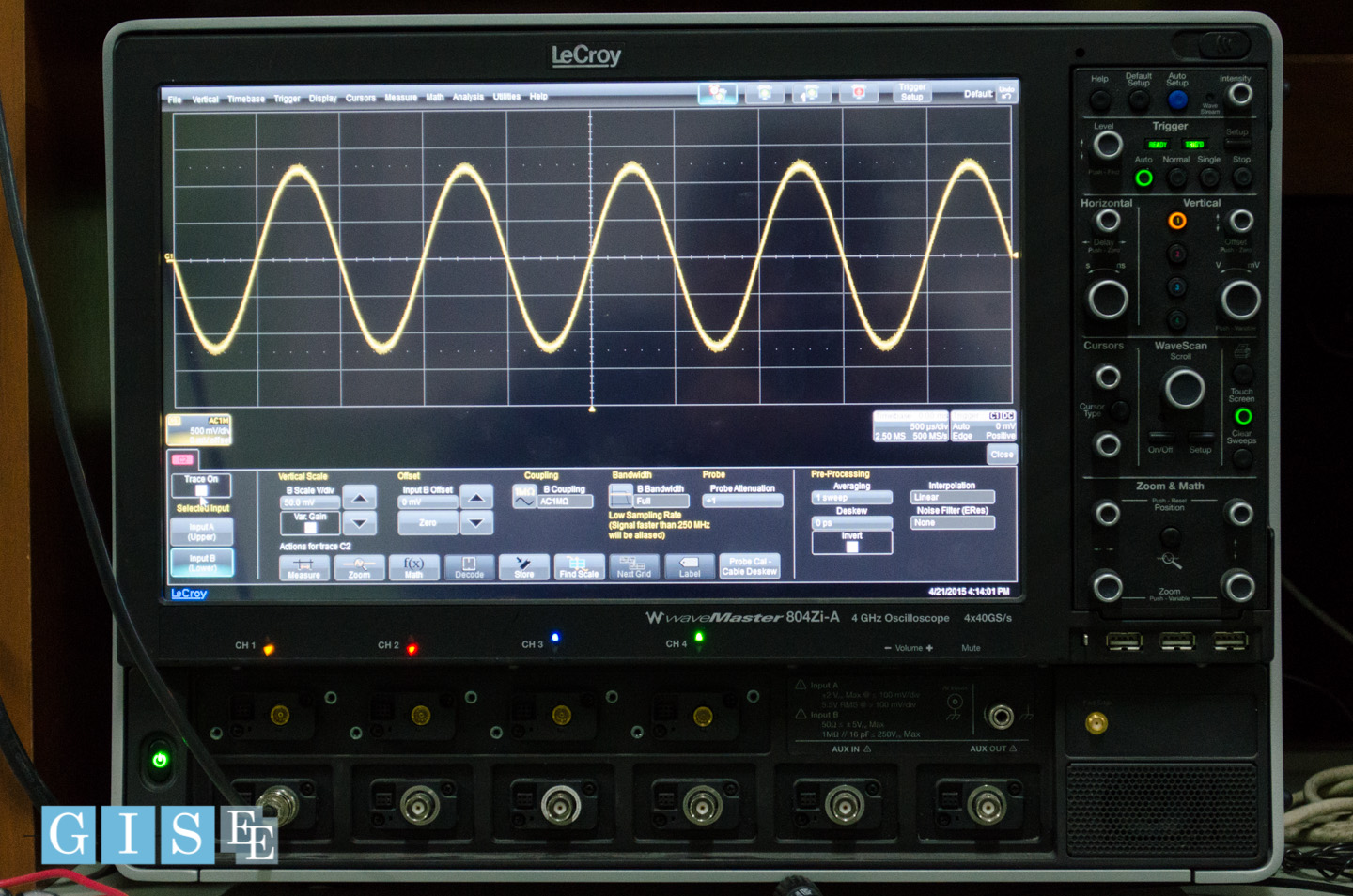Click the LeCroy link on screen

point(189,594)
